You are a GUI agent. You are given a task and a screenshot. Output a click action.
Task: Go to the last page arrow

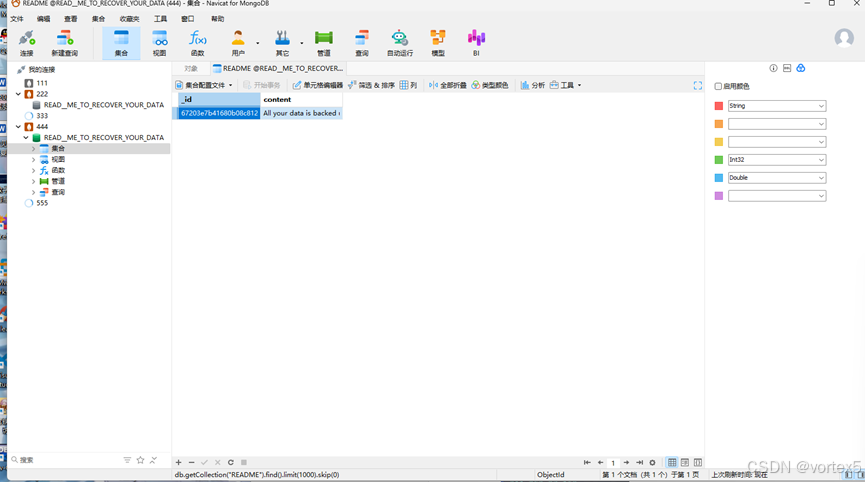click(x=639, y=462)
